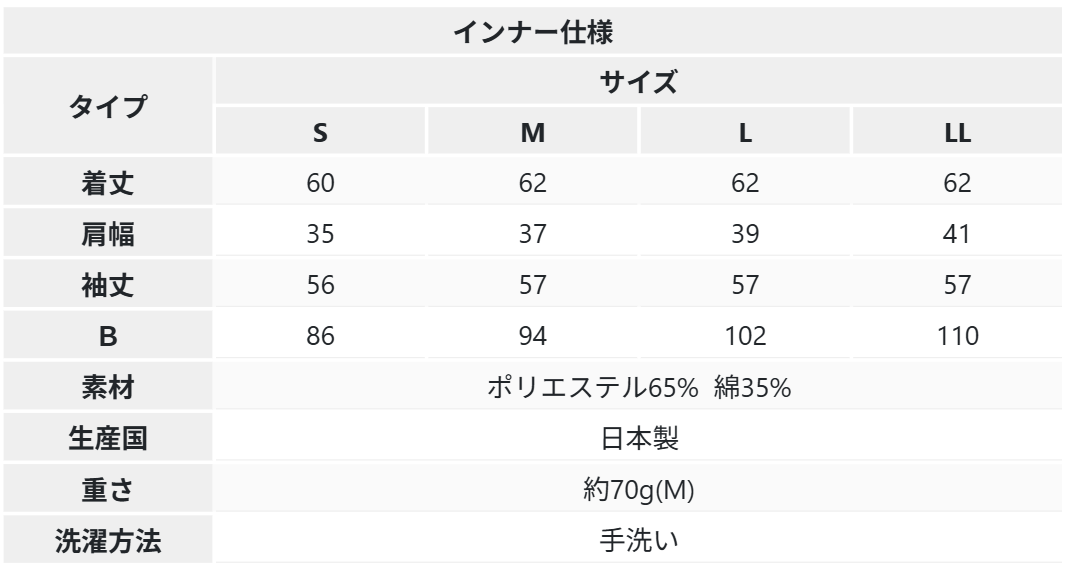Click the インナー仕様 table title
This screenshot has height=567, width=1065.
click(x=532, y=32)
